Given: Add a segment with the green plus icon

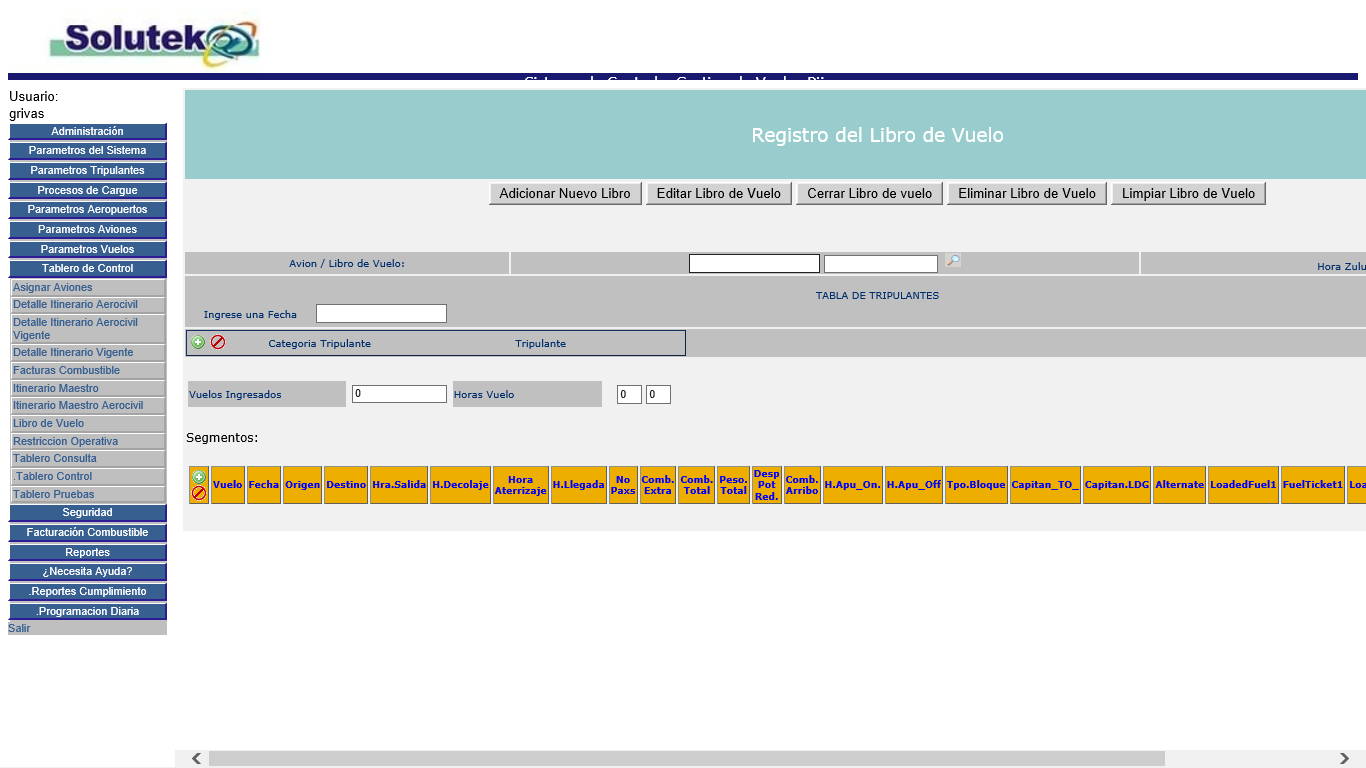Looking at the screenshot, I should coord(199,477).
